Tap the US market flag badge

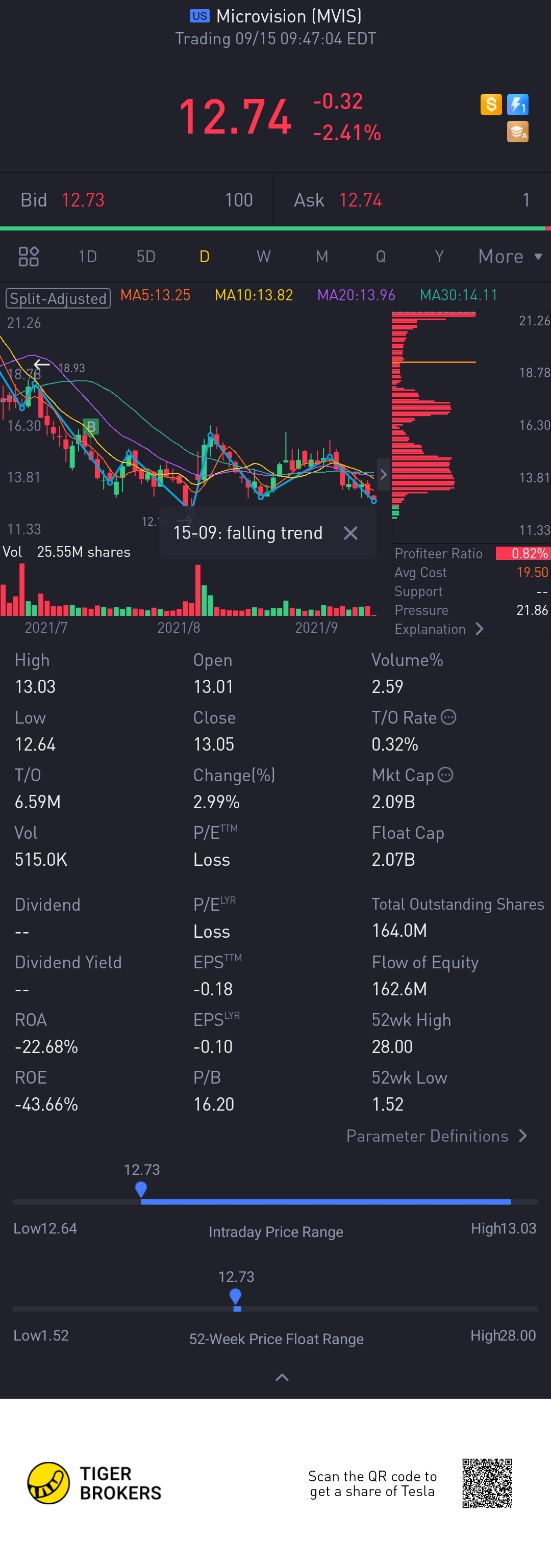coord(199,16)
